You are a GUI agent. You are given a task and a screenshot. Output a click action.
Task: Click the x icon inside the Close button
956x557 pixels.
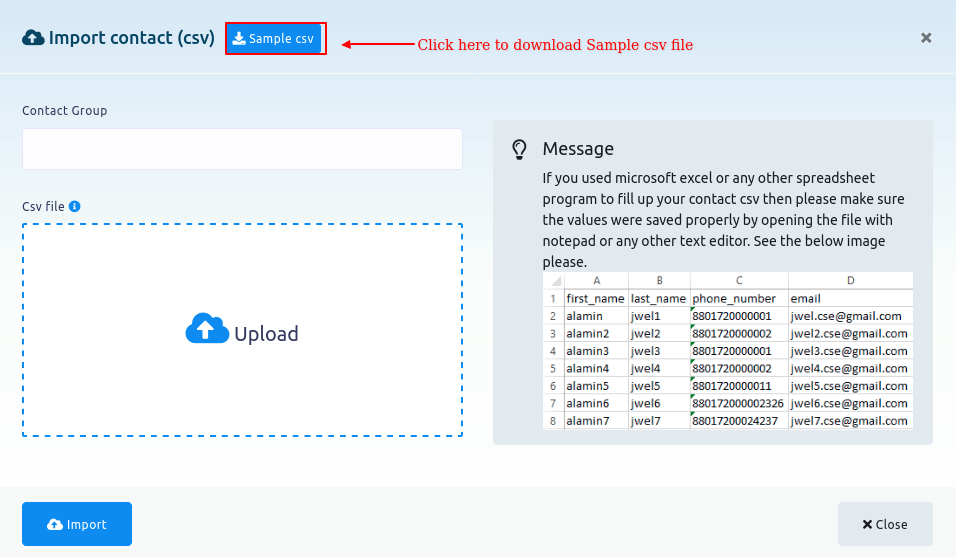click(867, 525)
